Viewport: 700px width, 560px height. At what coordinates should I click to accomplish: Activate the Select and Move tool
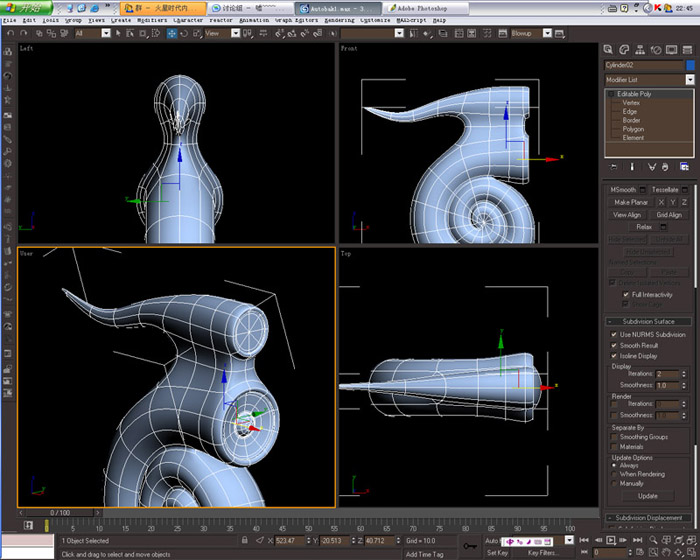coord(171,33)
